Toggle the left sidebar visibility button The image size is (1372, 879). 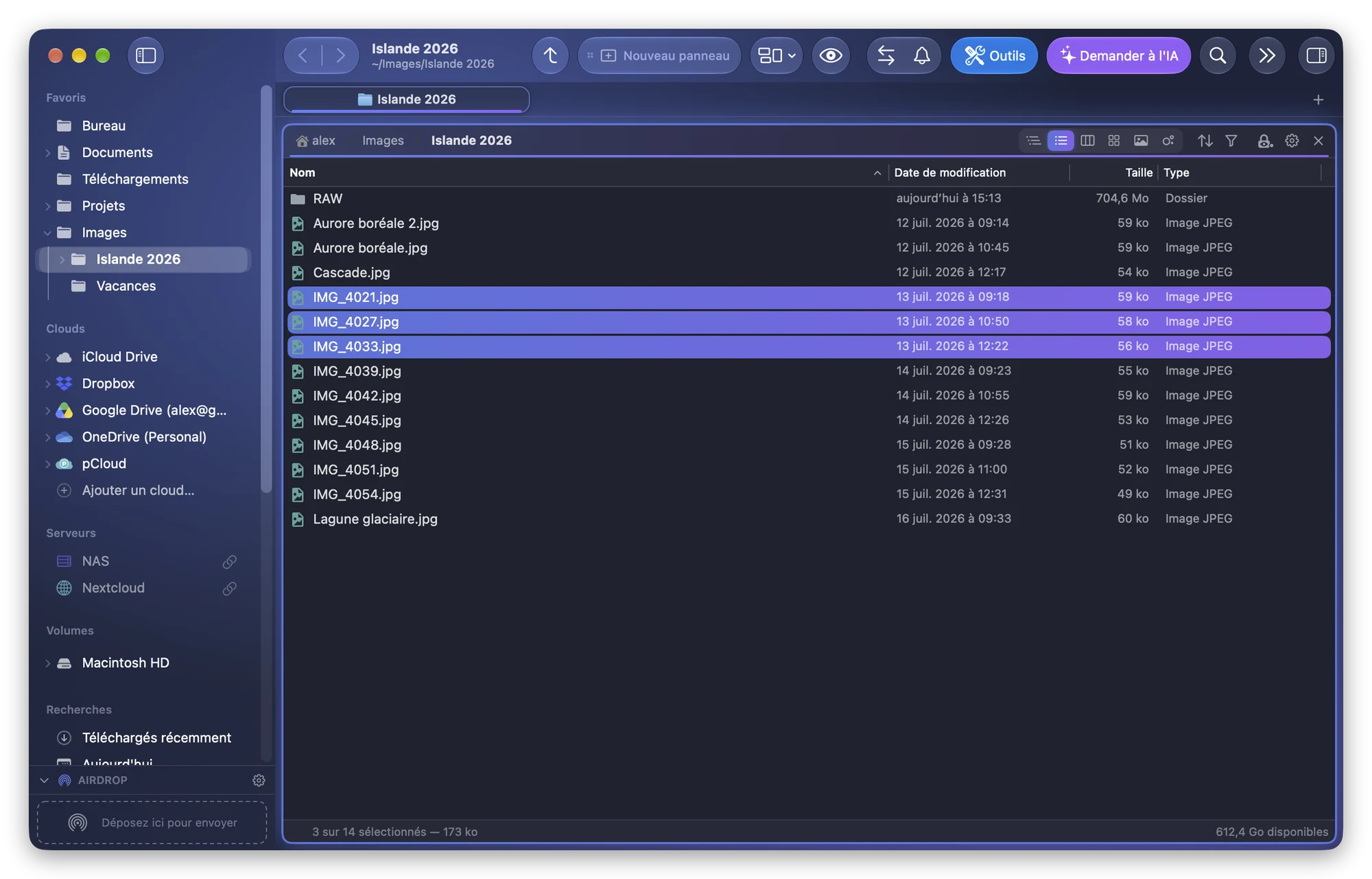tap(145, 56)
